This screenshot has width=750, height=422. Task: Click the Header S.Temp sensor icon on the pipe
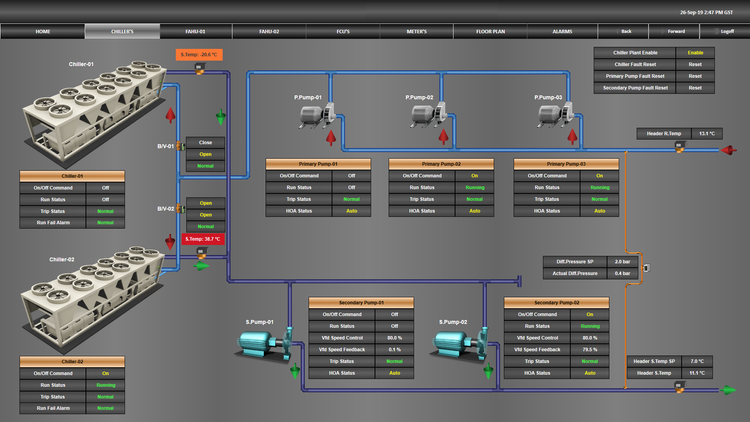click(x=679, y=387)
